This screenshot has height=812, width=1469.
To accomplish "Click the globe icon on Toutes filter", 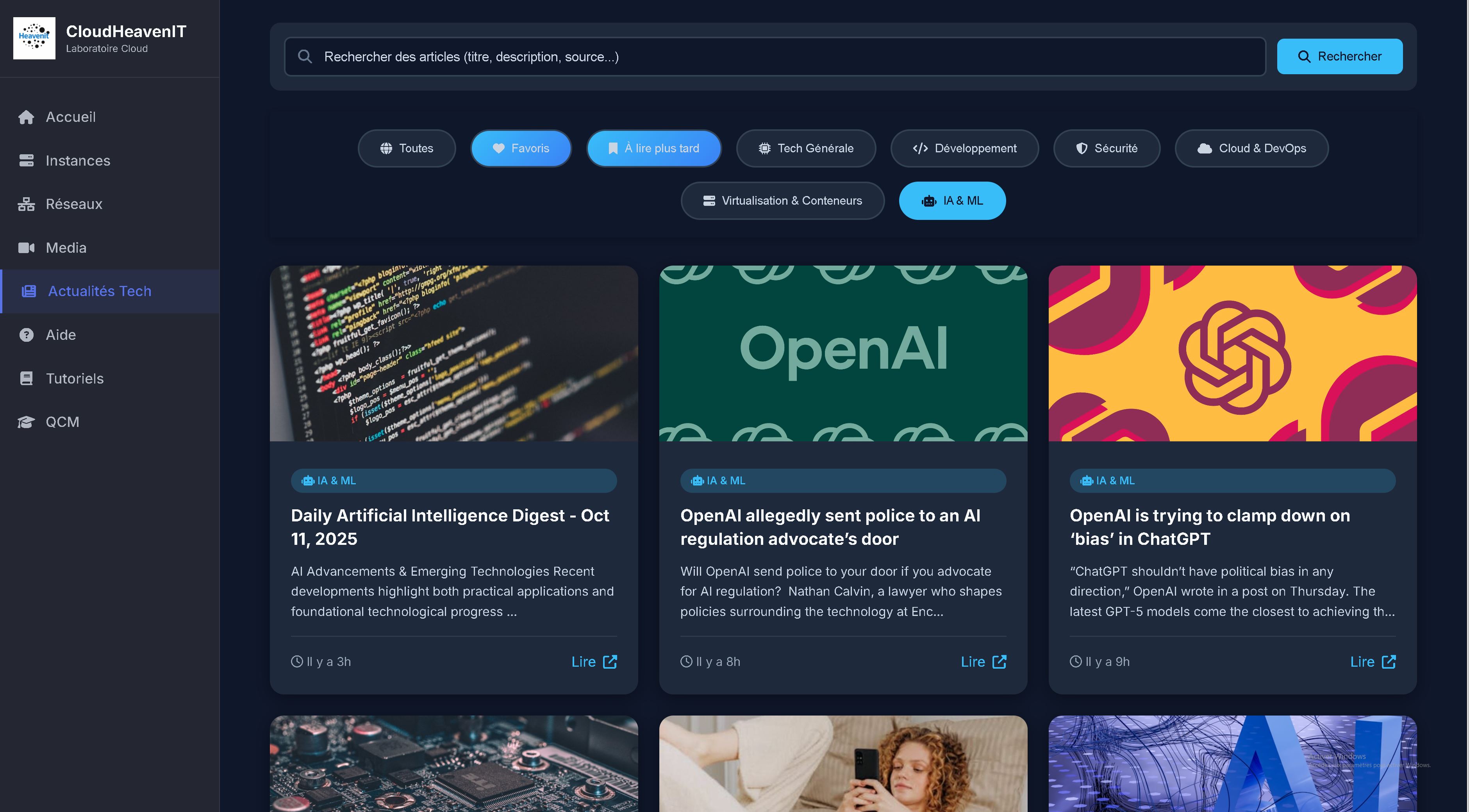I will [x=386, y=148].
